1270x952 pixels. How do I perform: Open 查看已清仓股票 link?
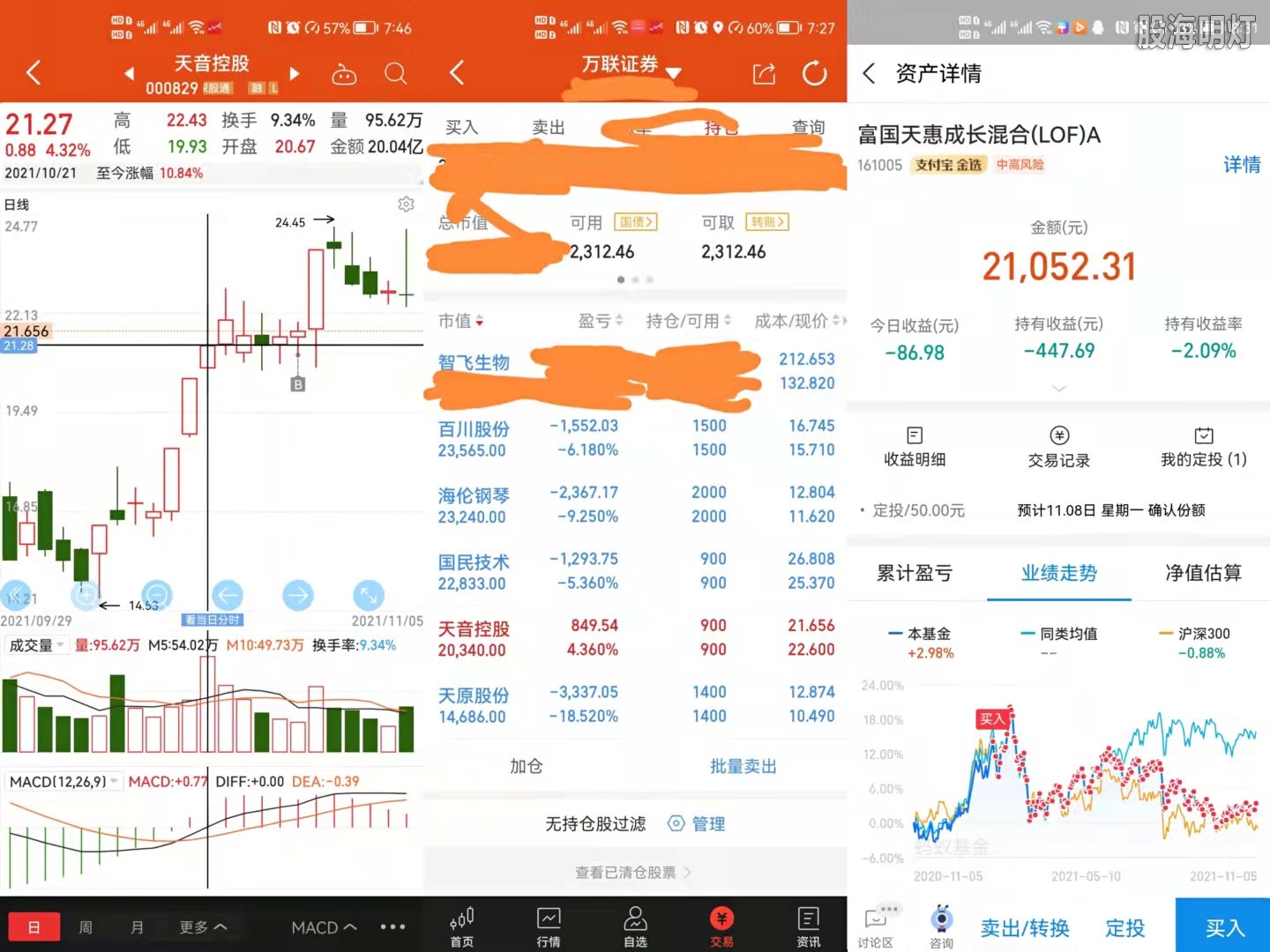[633, 873]
